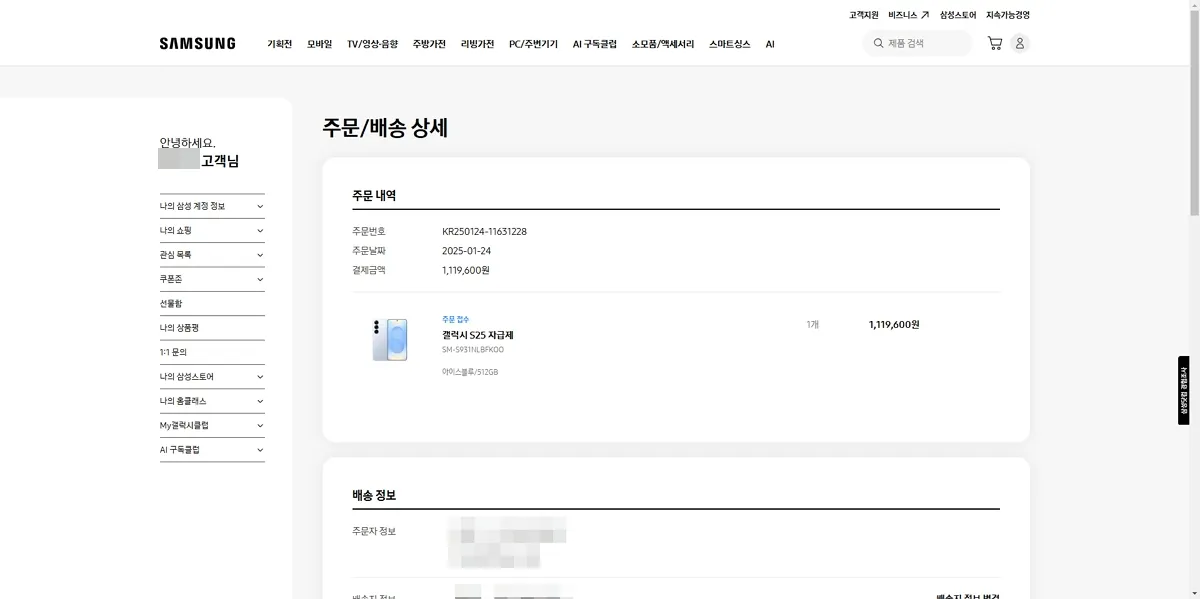Click the search magnifier icon
1200x599 pixels.
click(x=878, y=43)
